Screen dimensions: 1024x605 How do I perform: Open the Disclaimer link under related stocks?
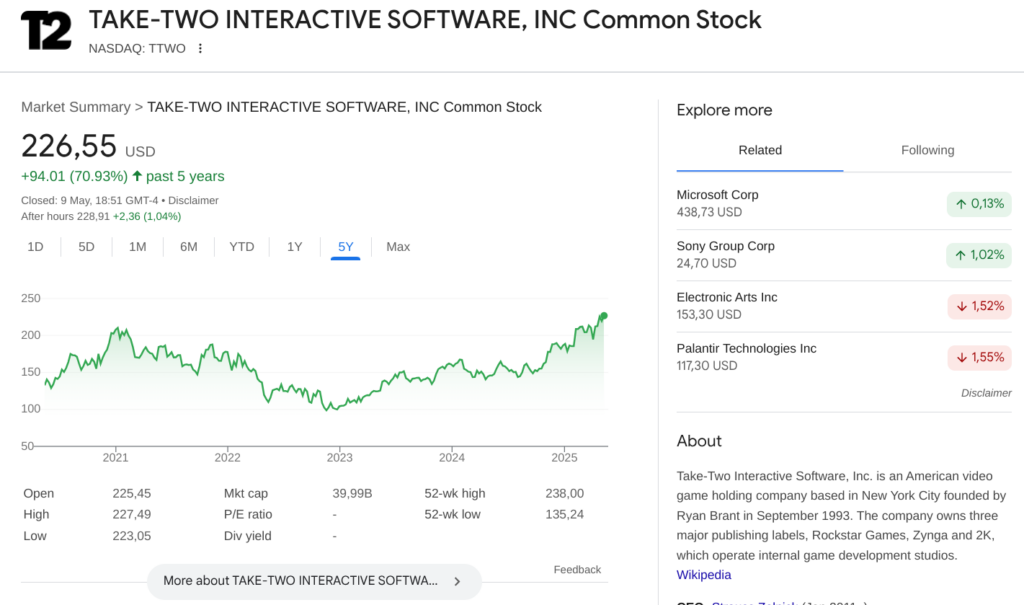coord(986,393)
